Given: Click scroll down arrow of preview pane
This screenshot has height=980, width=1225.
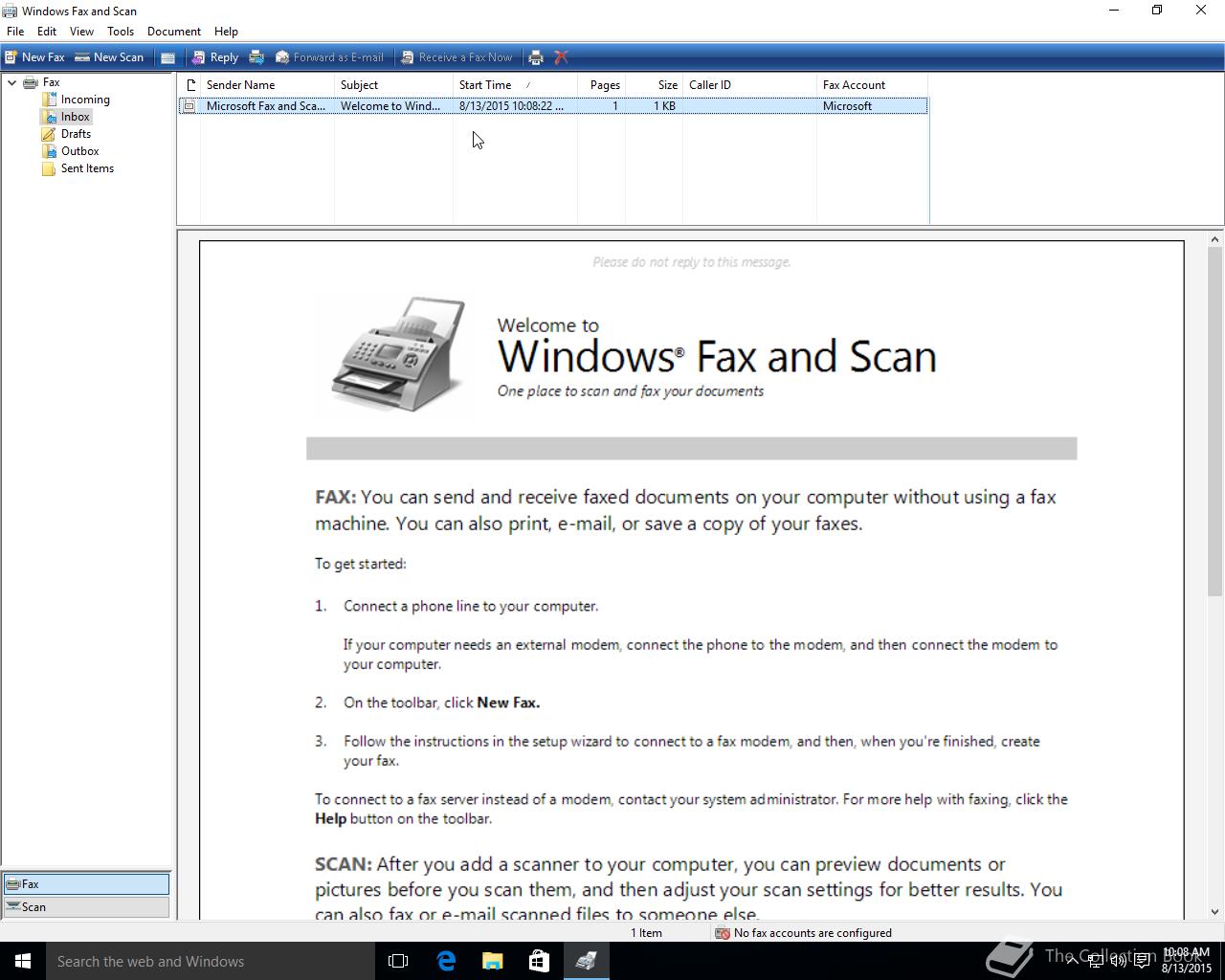Looking at the screenshot, I should 1215,912.
